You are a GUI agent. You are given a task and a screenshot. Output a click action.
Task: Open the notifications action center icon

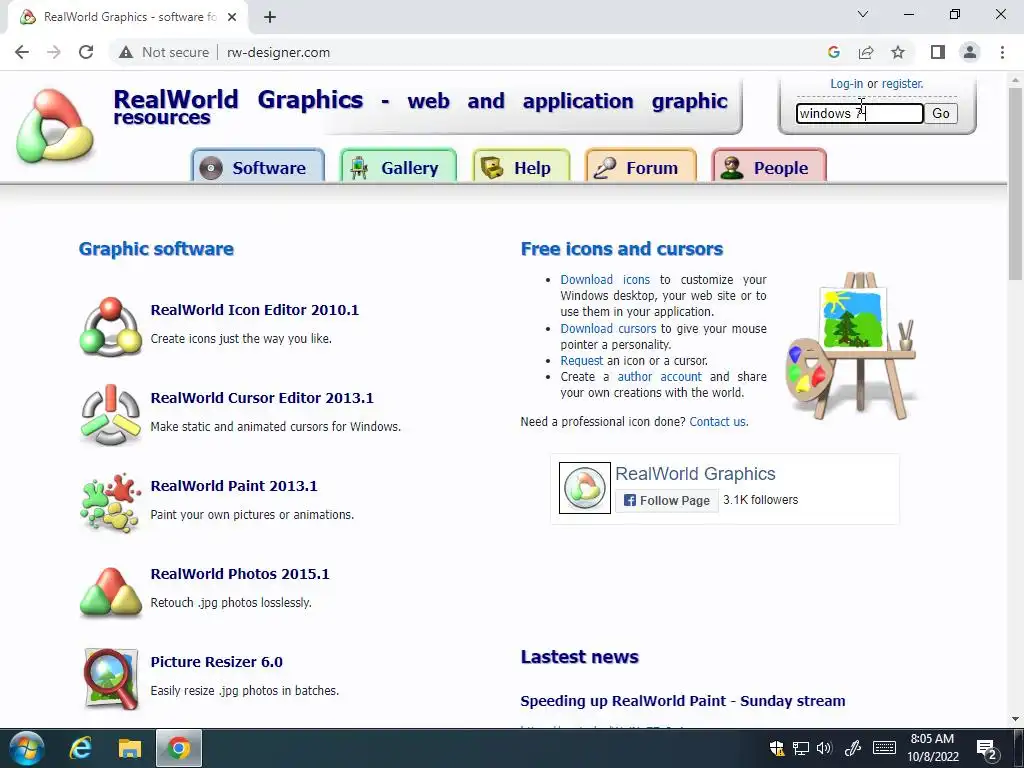987,749
